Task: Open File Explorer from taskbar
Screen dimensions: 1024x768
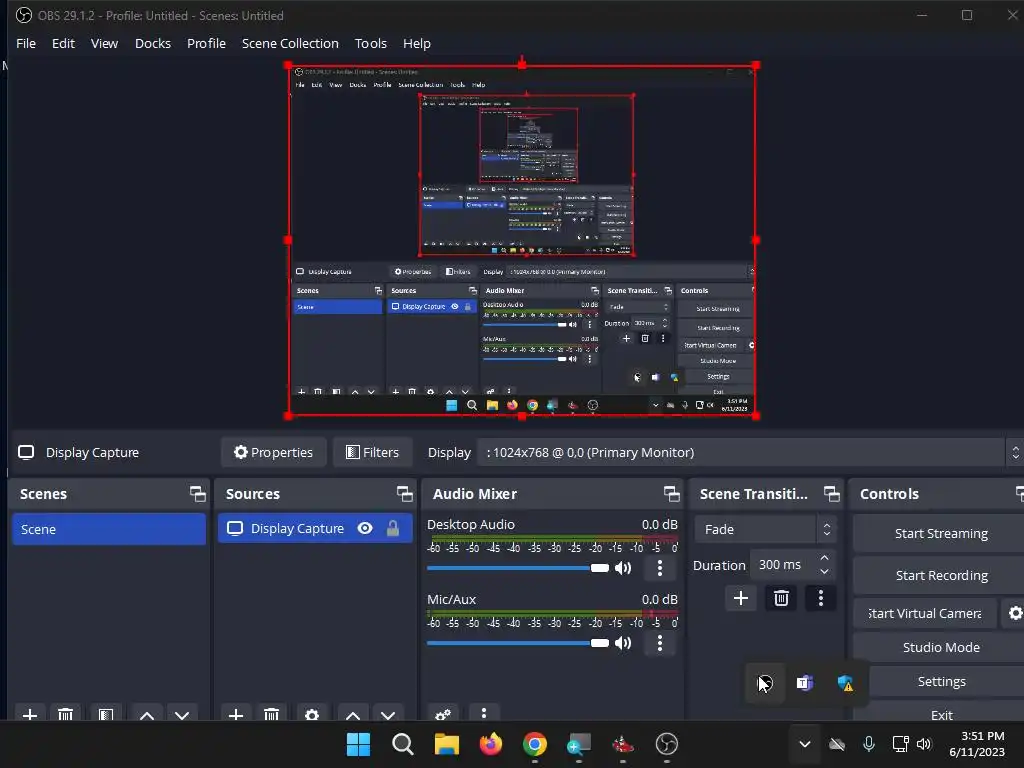Action: tap(447, 744)
